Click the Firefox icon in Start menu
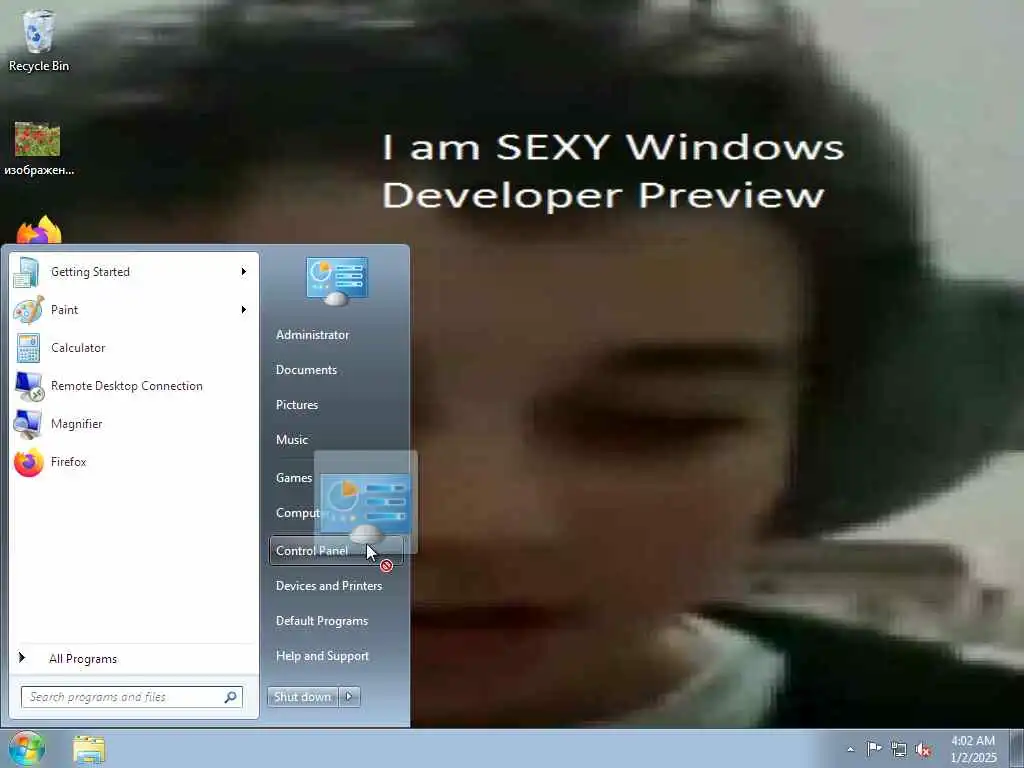Viewport: 1024px width, 768px height. [x=29, y=462]
